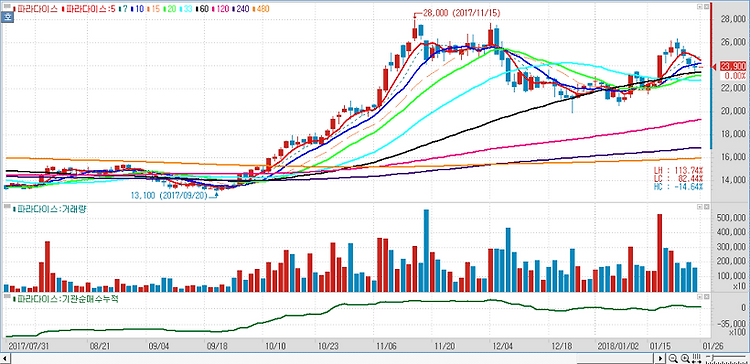Viewport: 750px width, 364px height.
Task: Select the 10-day moving average legend label
Action: [x=137, y=9]
